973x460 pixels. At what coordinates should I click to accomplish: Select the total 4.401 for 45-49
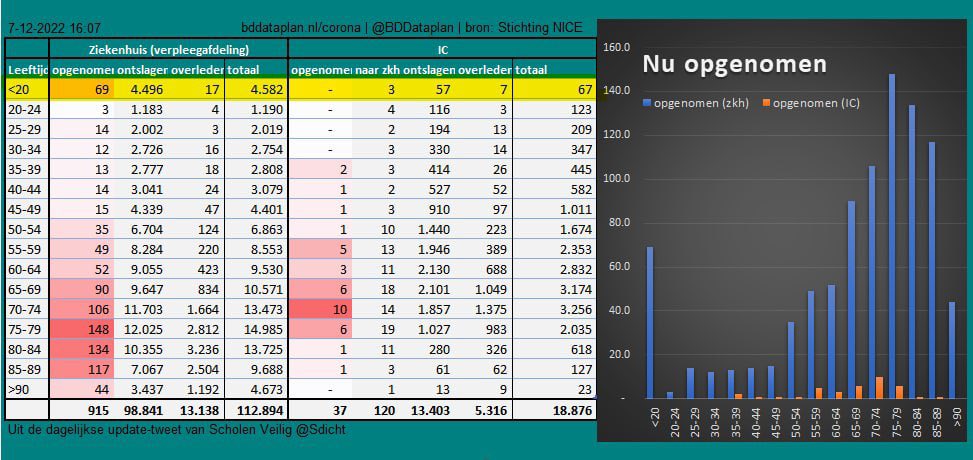(265, 209)
